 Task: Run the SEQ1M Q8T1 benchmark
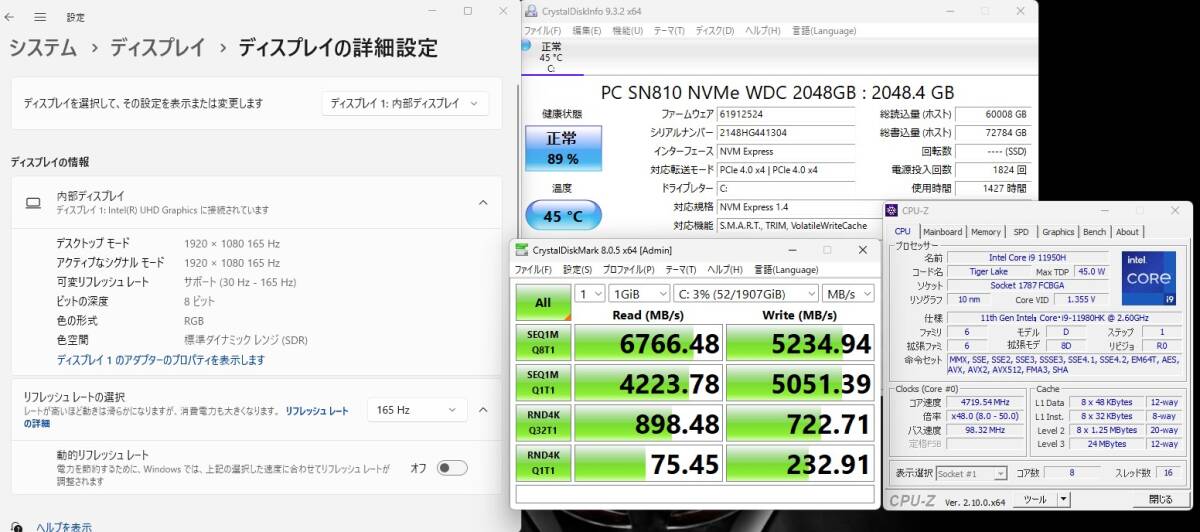click(x=543, y=343)
